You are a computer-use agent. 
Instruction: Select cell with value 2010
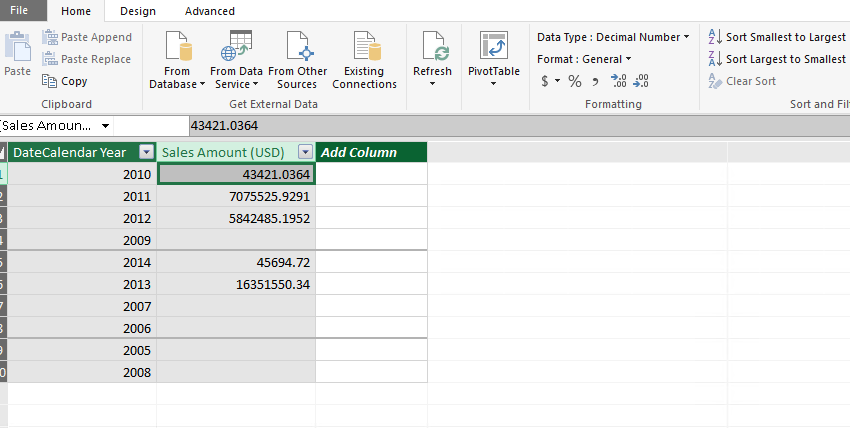pyautogui.click(x=82, y=174)
